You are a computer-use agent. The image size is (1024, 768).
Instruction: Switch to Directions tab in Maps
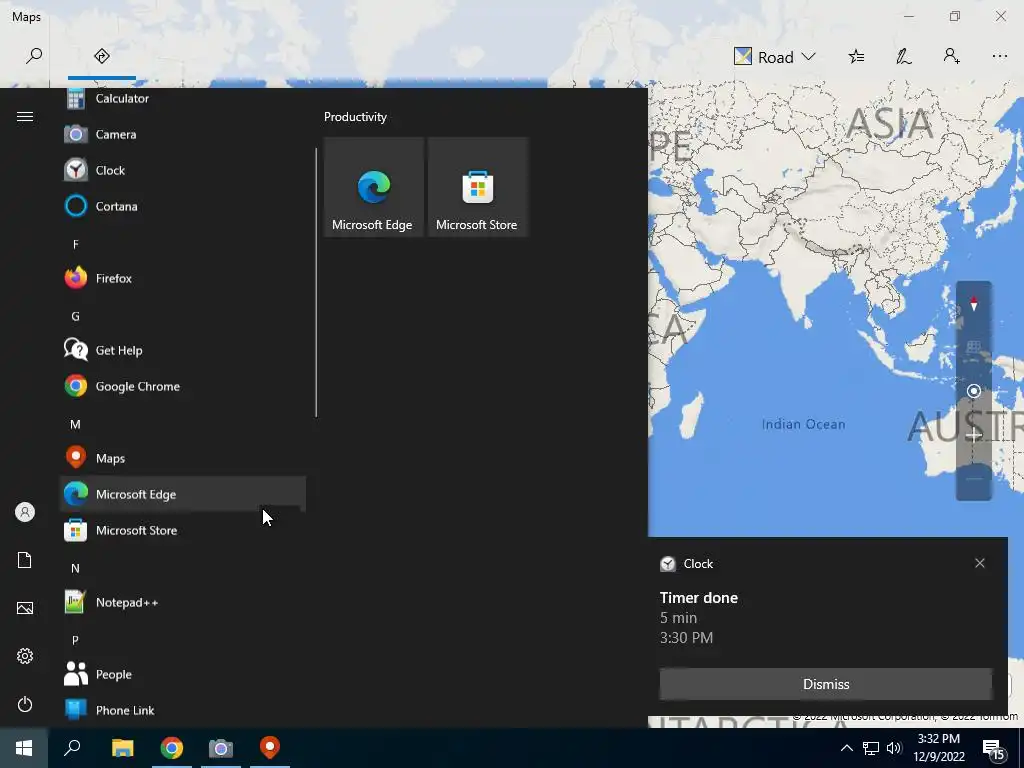coord(102,56)
